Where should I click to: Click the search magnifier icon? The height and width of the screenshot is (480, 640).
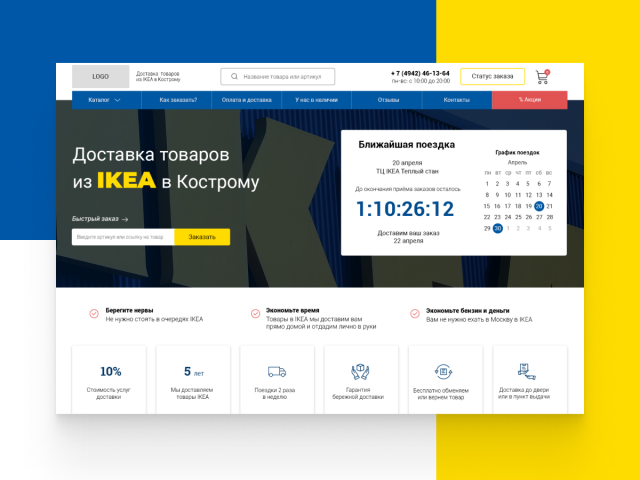point(234,76)
